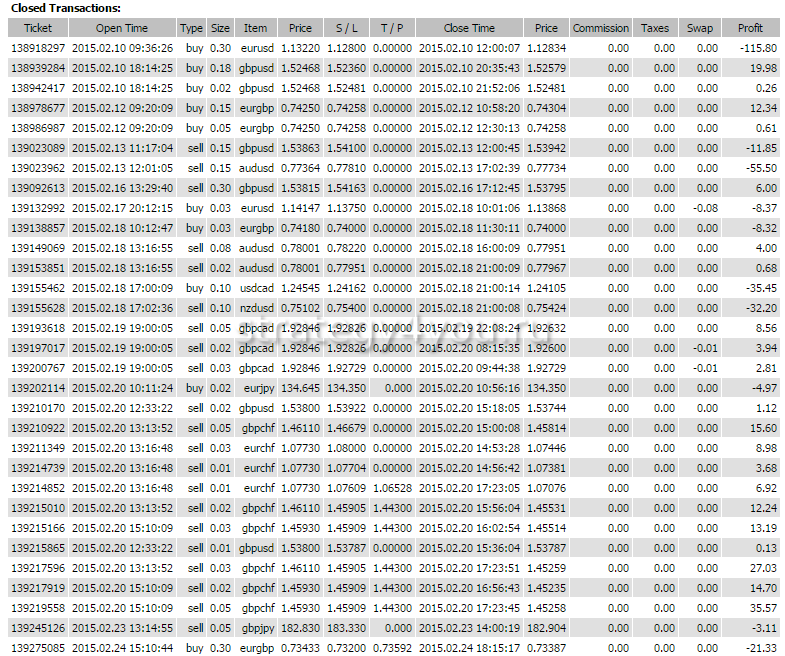Click the eurjpy item cell
The width and height of the screenshot is (785, 656).
point(255,388)
